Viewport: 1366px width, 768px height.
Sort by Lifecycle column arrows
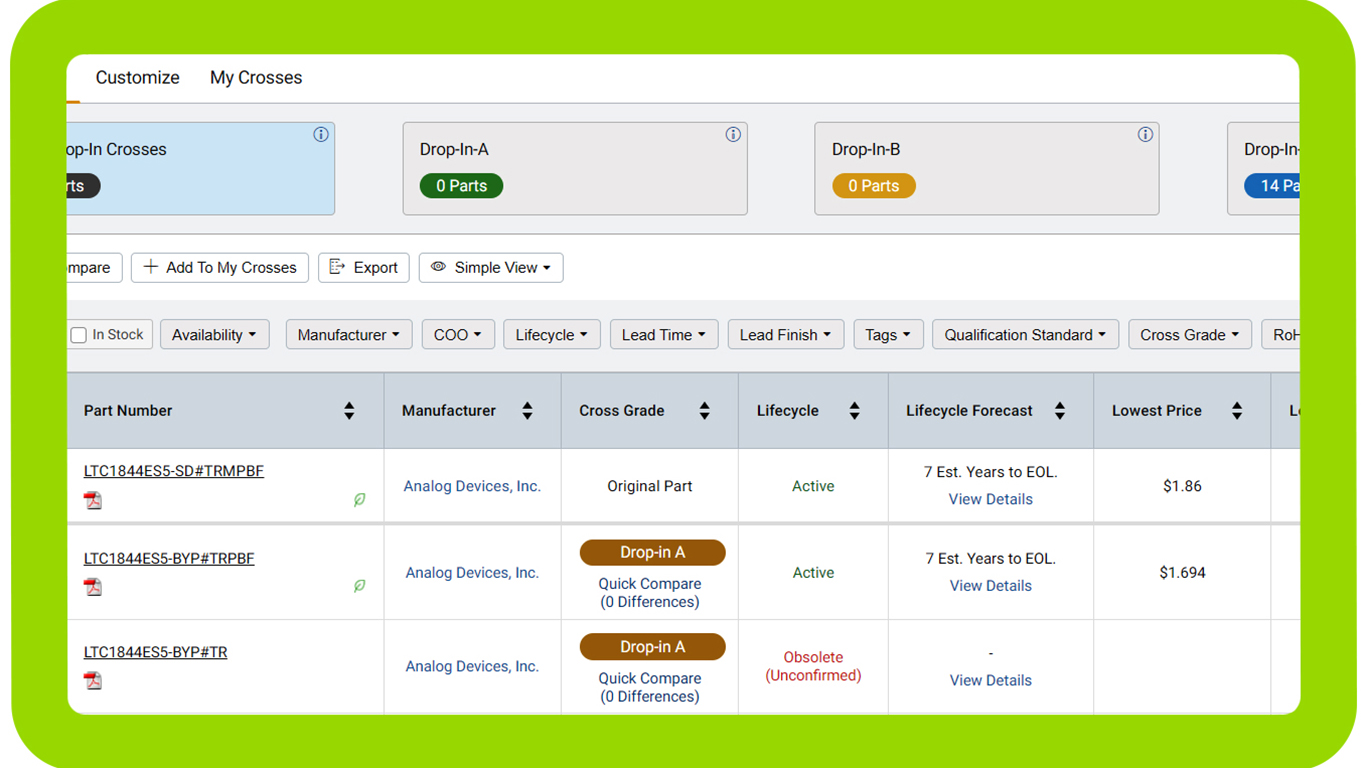tap(854, 411)
